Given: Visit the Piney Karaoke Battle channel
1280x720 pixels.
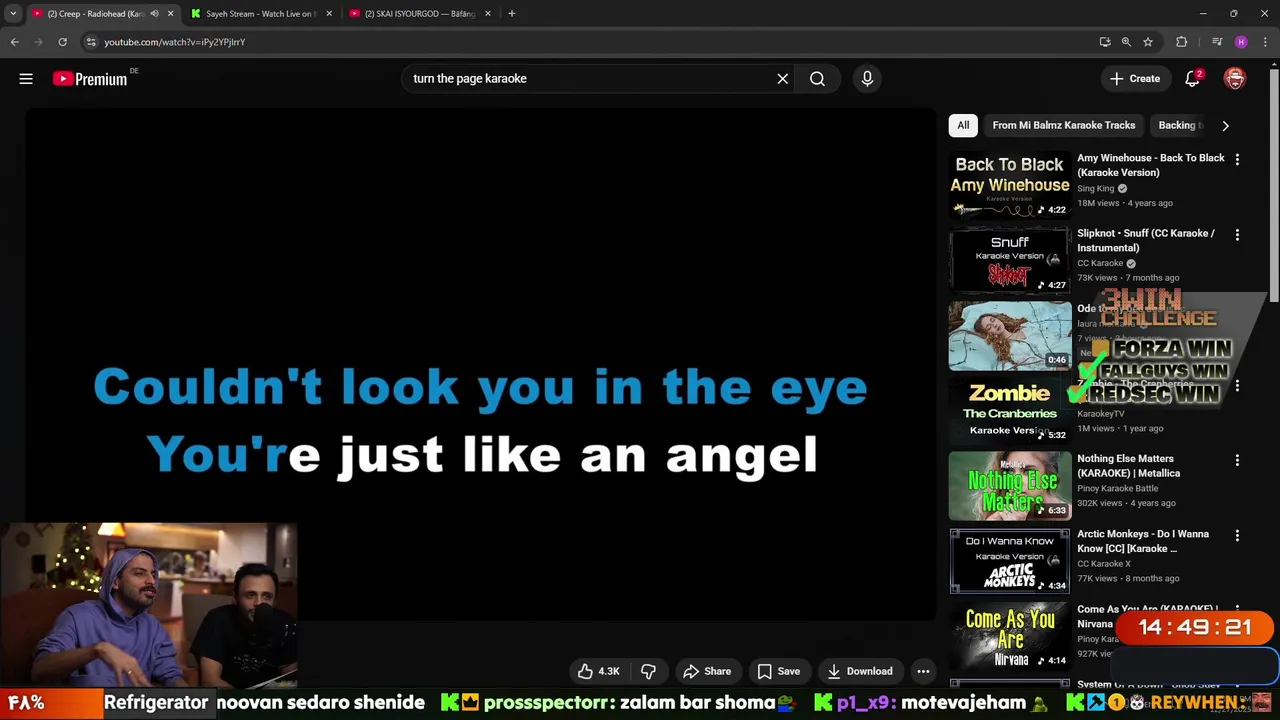Looking at the screenshot, I should (x=1117, y=488).
